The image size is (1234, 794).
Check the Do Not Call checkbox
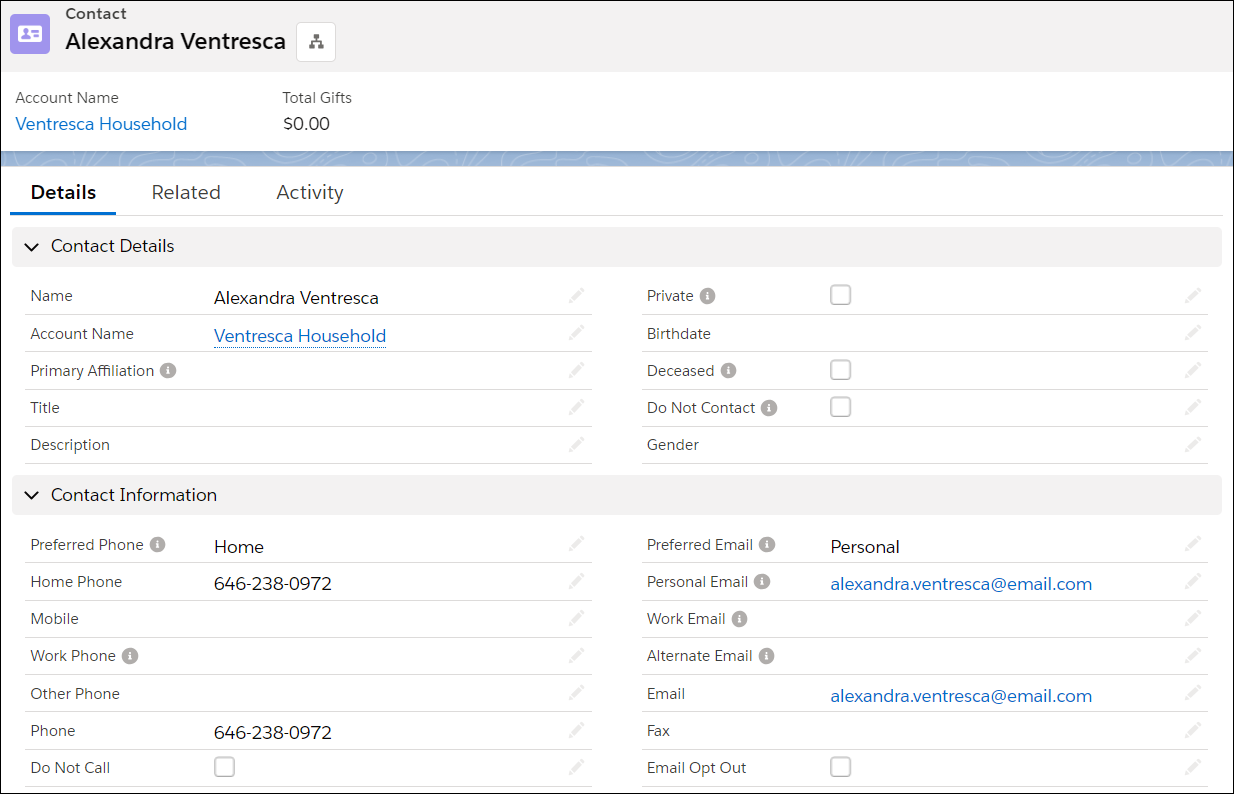(x=224, y=767)
